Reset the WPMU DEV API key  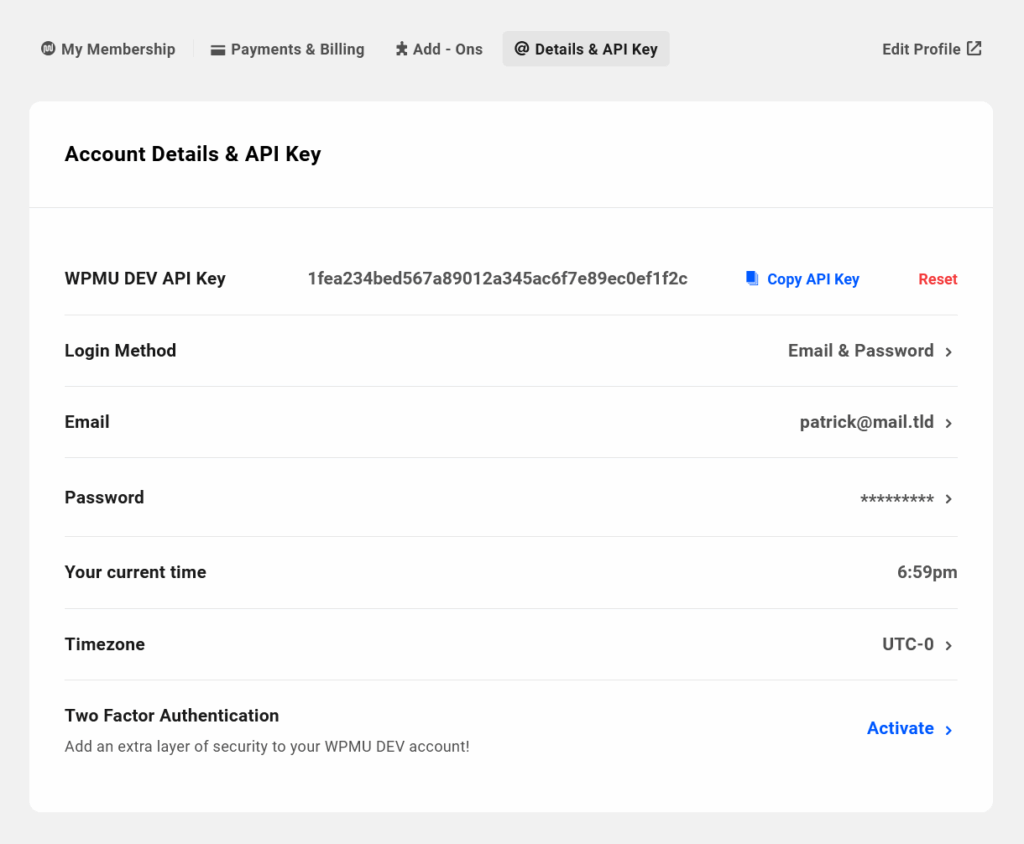tap(937, 279)
